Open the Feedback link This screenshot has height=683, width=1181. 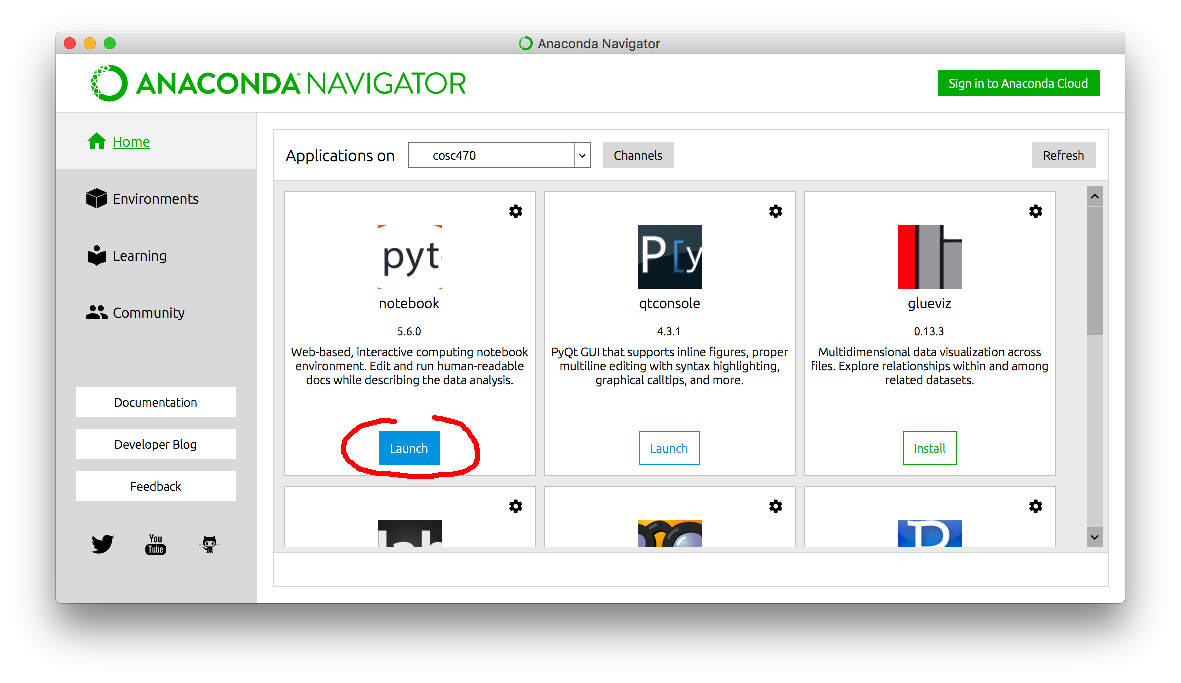[x=156, y=486]
